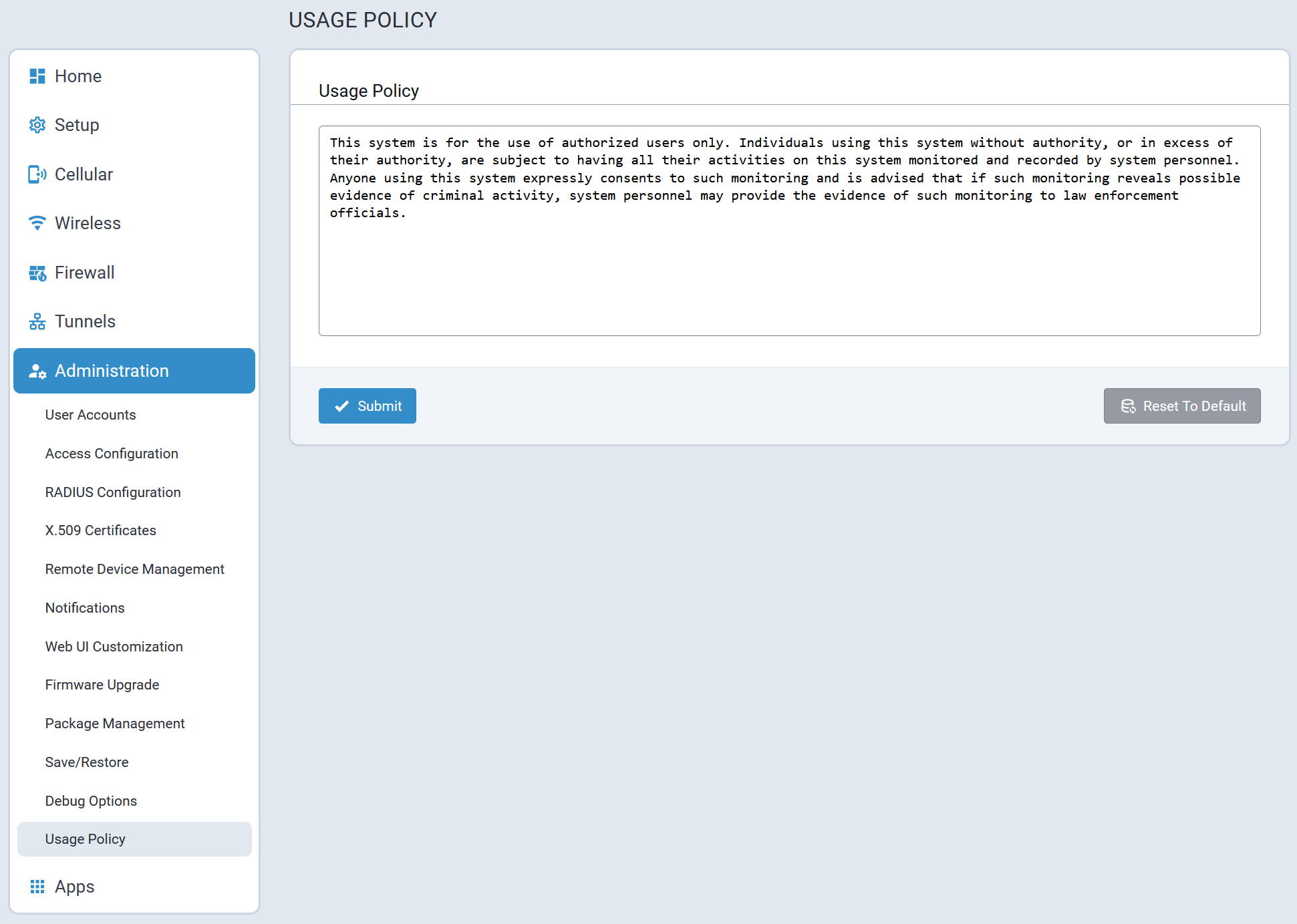The width and height of the screenshot is (1297, 924).
Task: Click the Tunnels network icon
Action: tap(37, 321)
